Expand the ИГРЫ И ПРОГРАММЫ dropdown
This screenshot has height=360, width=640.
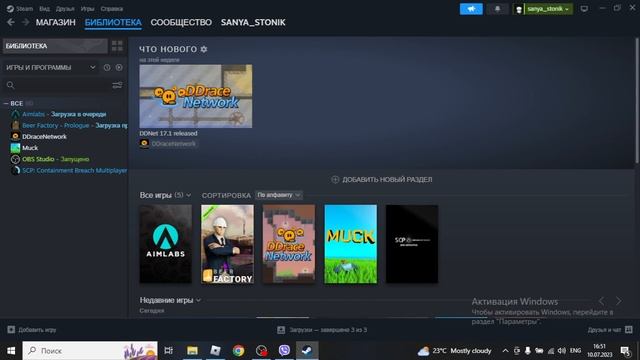coord(51,67)
